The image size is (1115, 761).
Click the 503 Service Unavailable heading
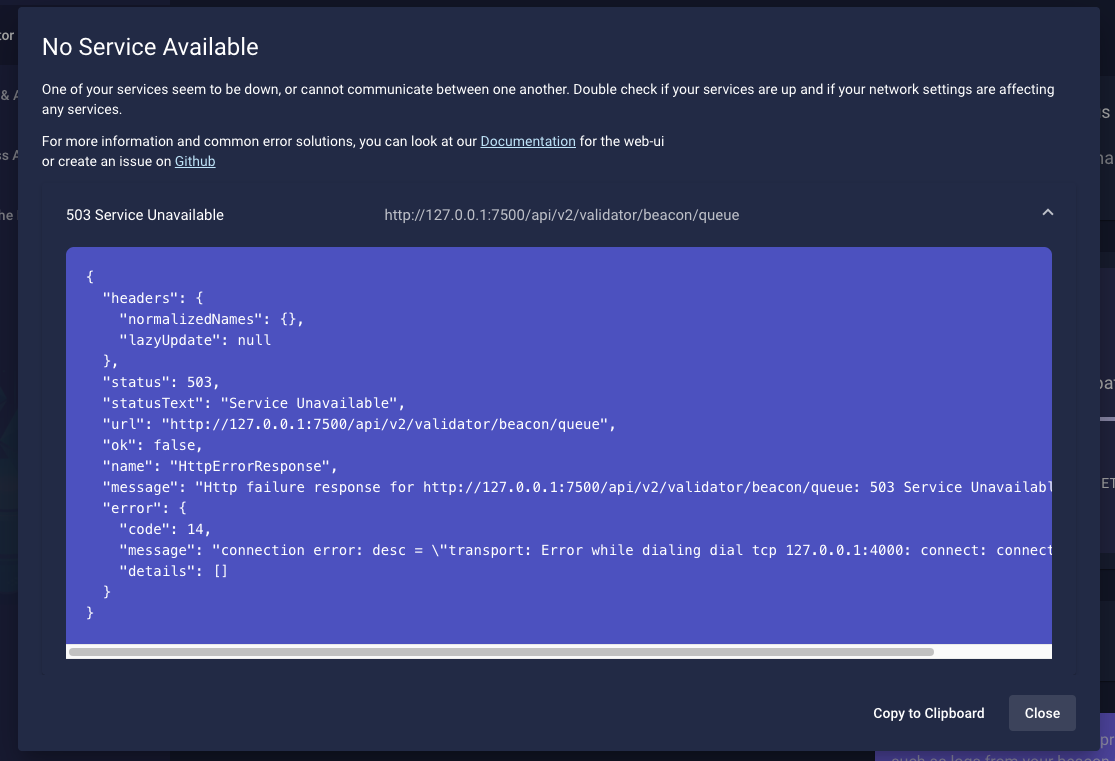click(x=145, y=214)
